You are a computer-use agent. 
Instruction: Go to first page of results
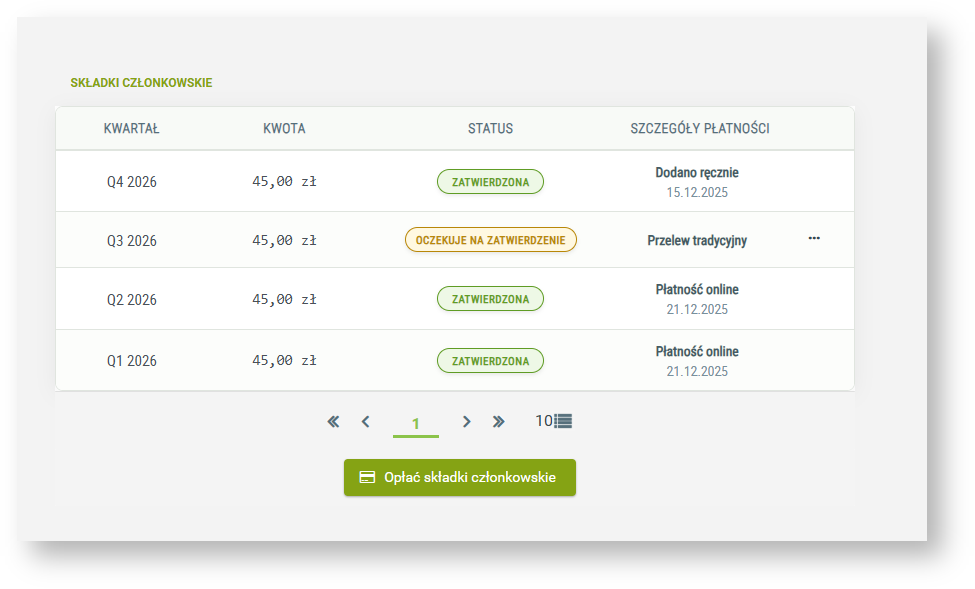click(x=333, y=422)
